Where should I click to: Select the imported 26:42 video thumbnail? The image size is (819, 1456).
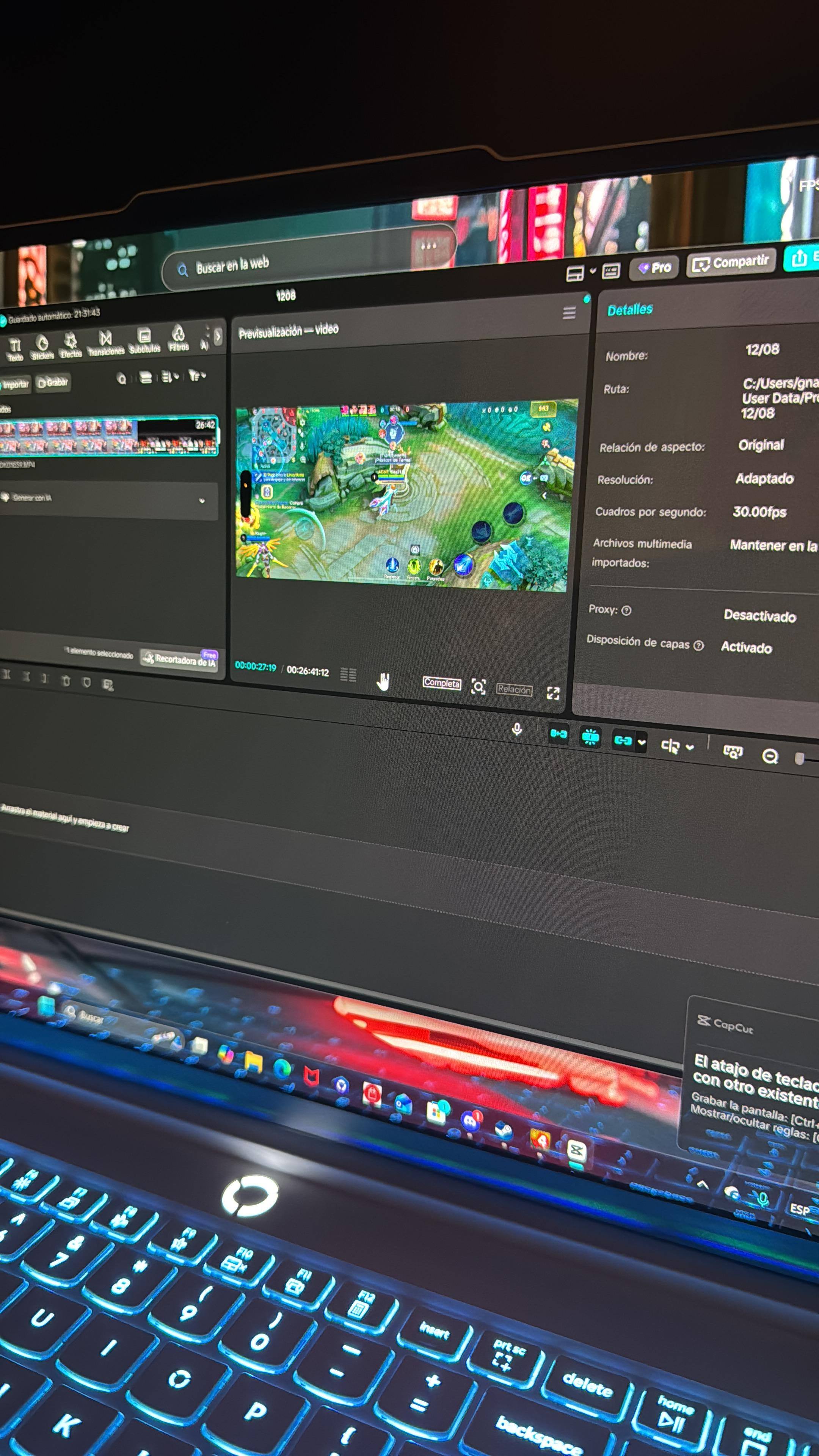[107, 436]
